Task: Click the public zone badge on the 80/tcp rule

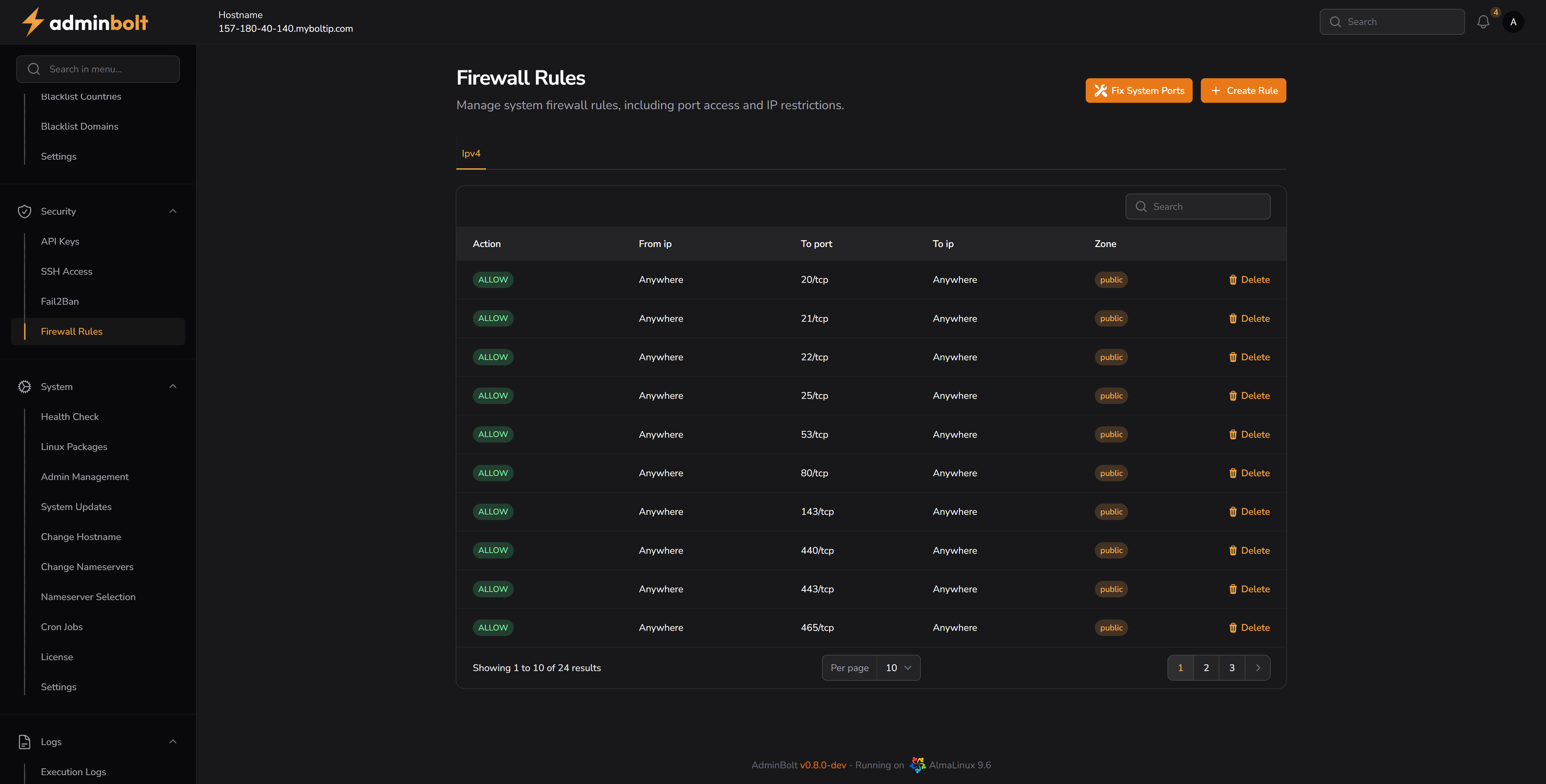Action: pyautogui.click(x=1111, y=473)
